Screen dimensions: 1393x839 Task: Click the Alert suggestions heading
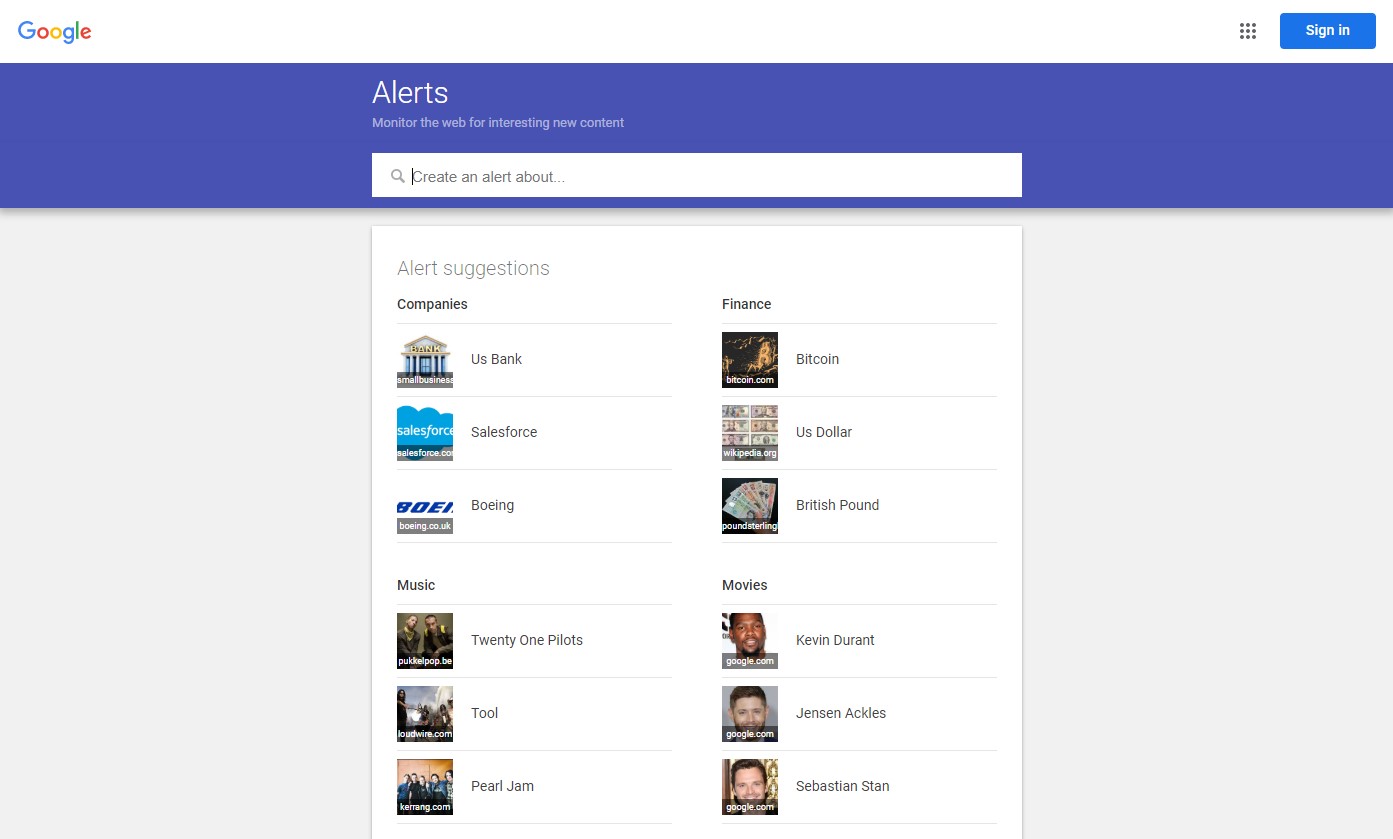(473, 268)
